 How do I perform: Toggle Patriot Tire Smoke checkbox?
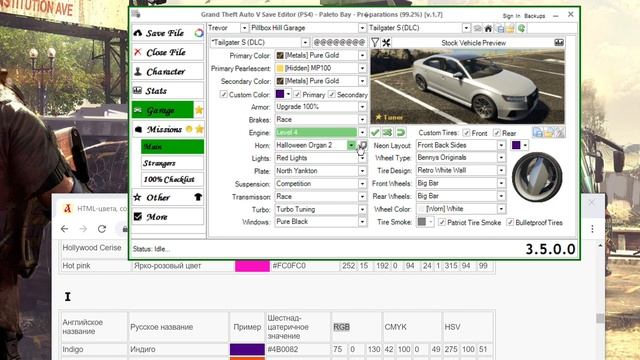(442, 222)
